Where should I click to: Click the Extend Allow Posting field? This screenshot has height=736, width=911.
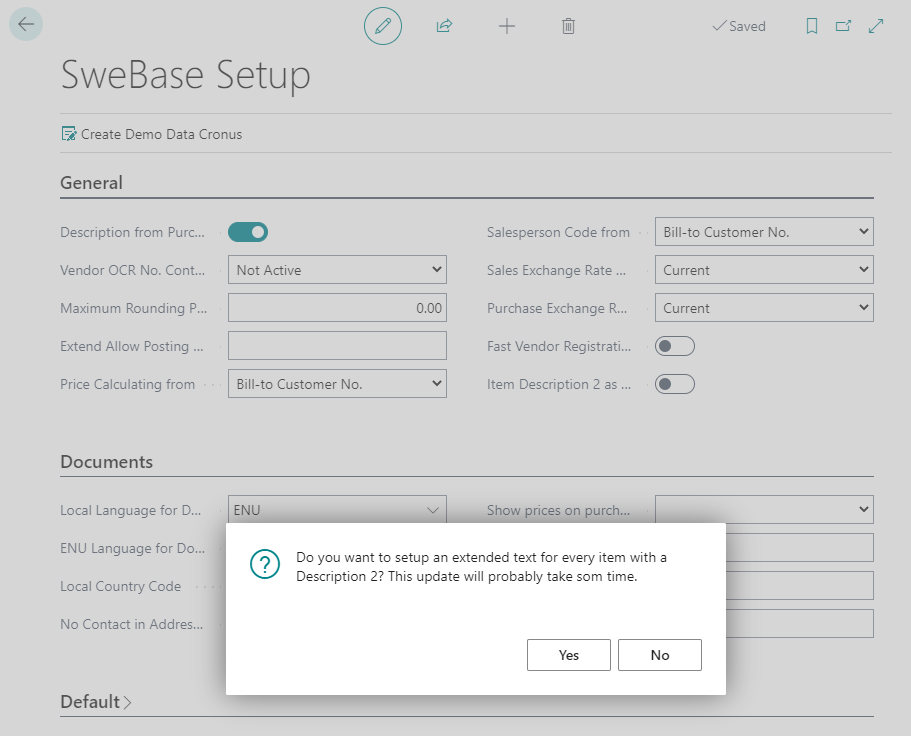point(337,346)
